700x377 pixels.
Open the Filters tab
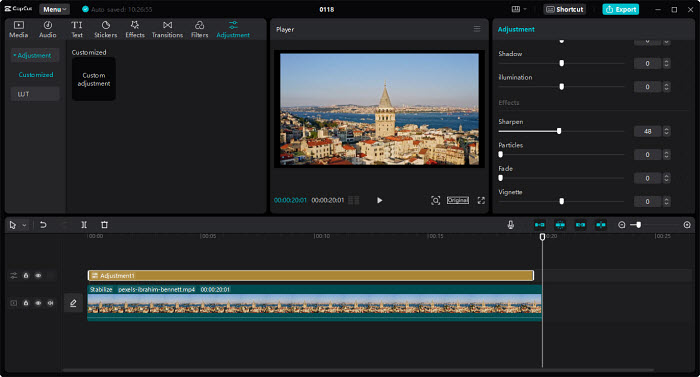click(x=200, y=29)
